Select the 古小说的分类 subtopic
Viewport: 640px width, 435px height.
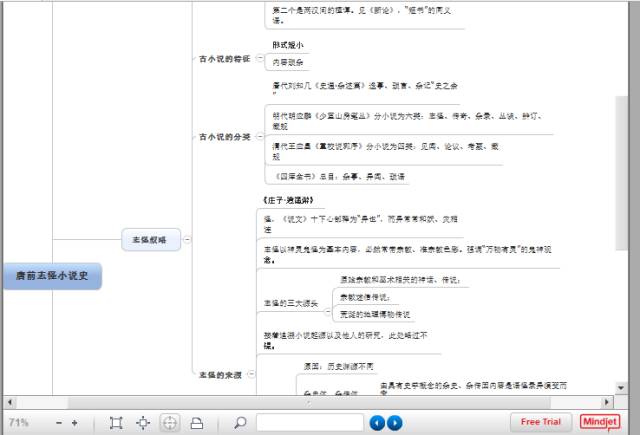click(x=224, y=137)
